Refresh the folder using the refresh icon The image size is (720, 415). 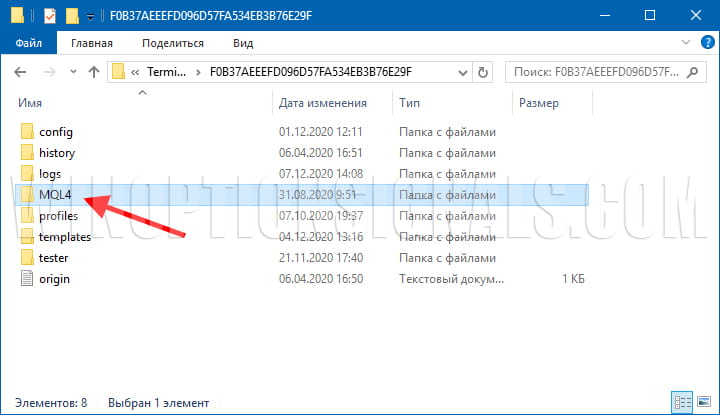pyautogui.click(x=484, y=72)
